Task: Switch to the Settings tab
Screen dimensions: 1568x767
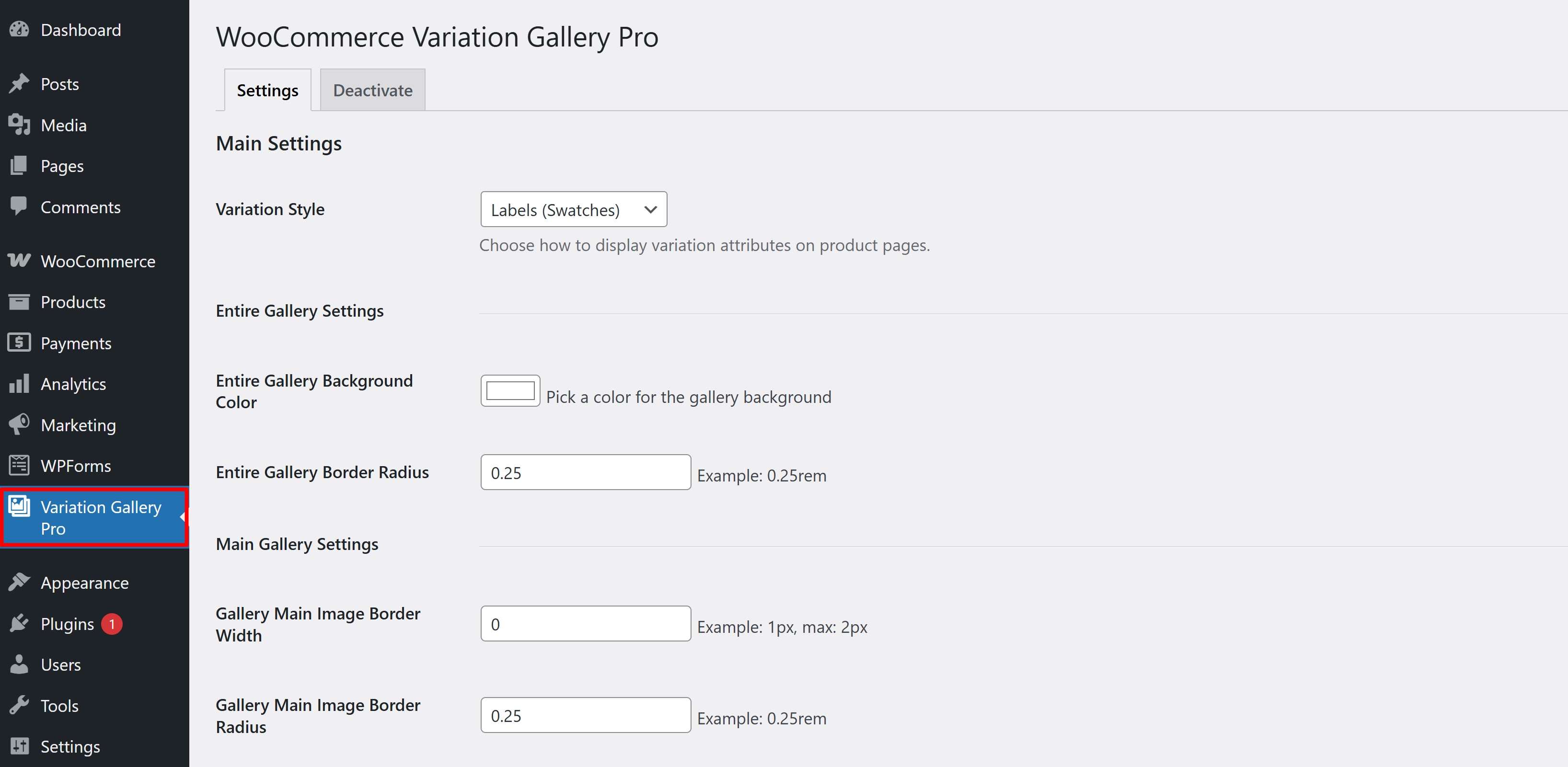Action: click(x=267, y=90)
